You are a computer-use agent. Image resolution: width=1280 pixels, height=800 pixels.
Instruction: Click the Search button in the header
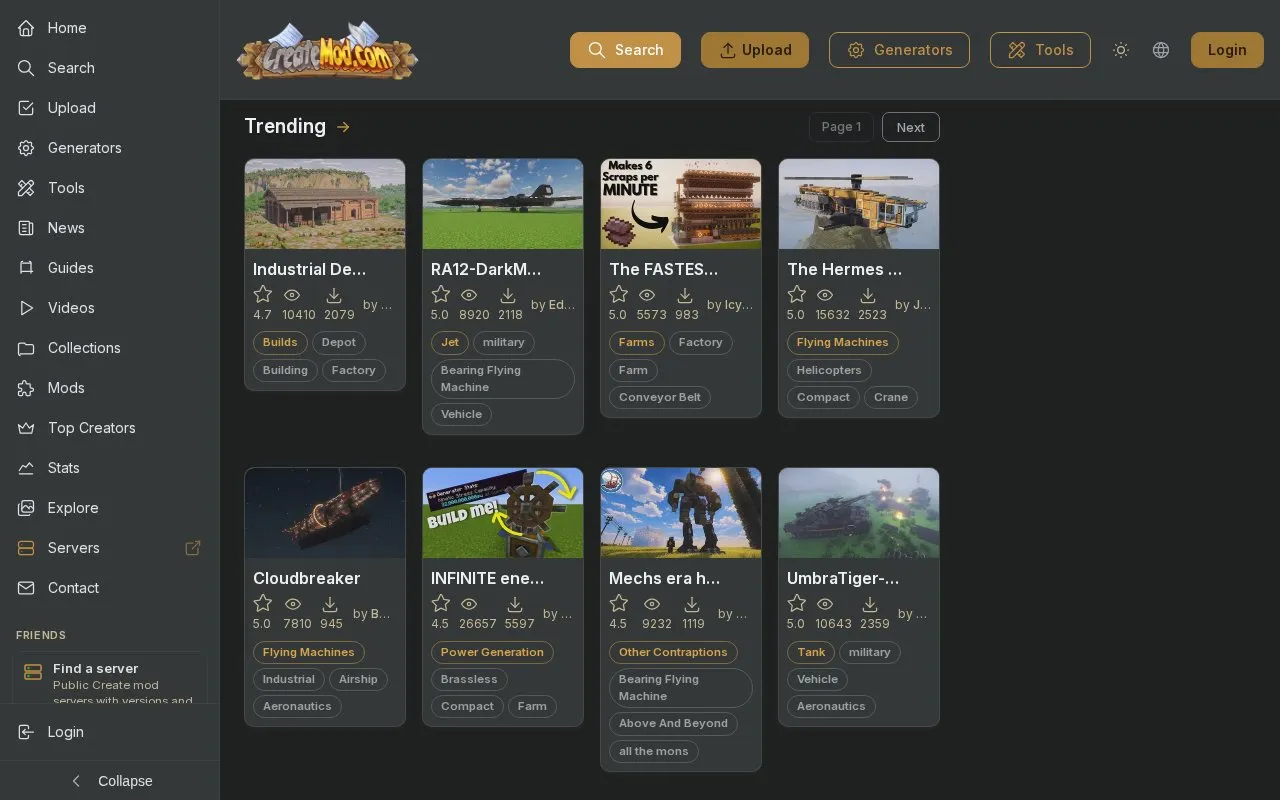(x=625, y=50)
